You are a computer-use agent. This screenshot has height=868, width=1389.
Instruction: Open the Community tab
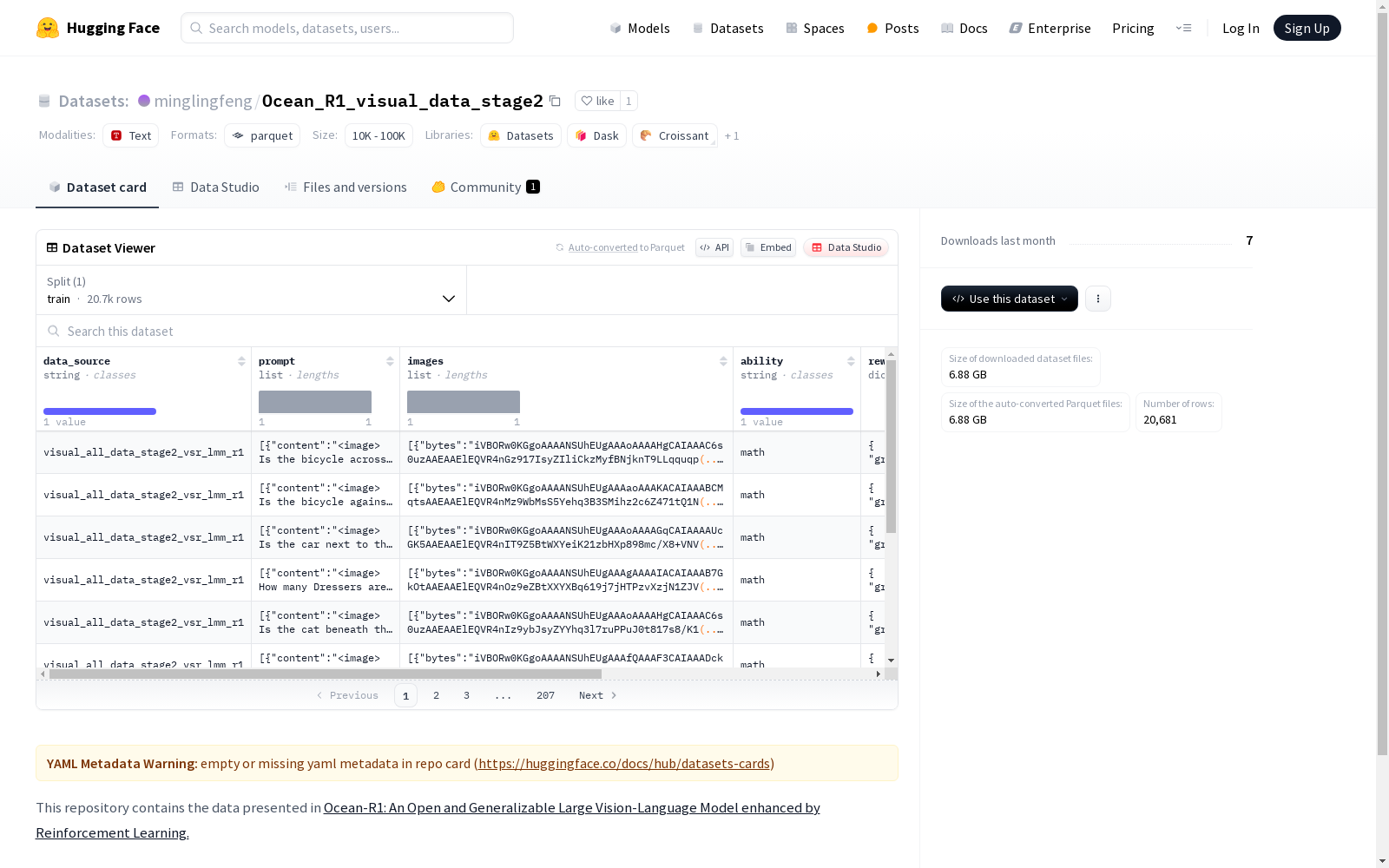486,187
